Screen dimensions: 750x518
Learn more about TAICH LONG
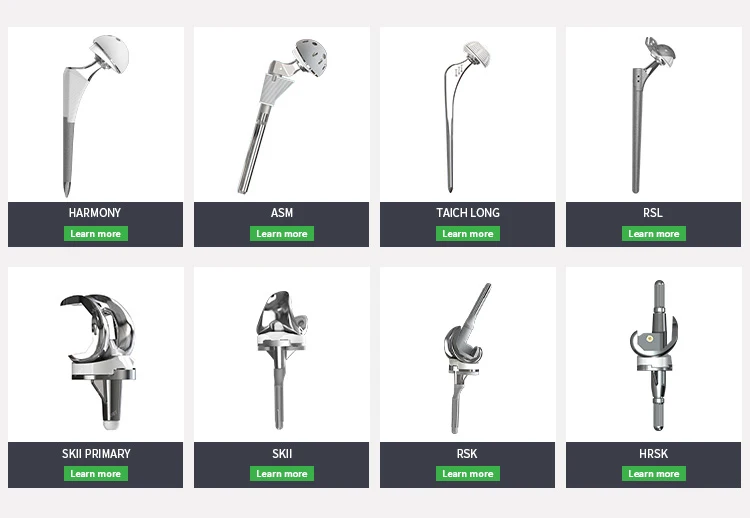pos(468,233)
